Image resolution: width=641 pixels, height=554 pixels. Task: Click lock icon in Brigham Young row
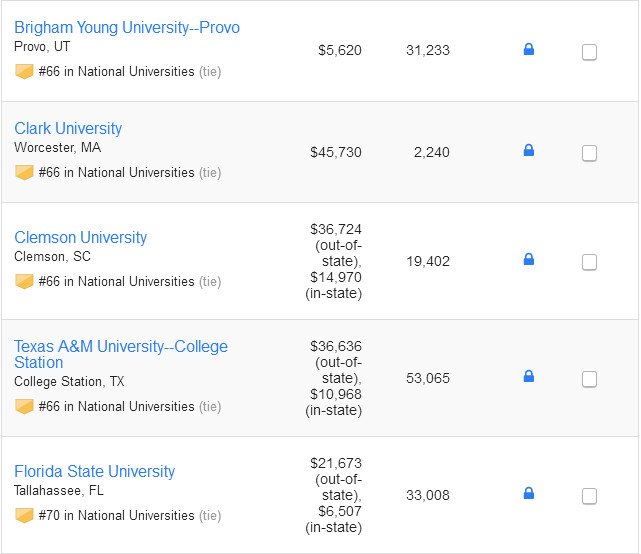(529, 49)
